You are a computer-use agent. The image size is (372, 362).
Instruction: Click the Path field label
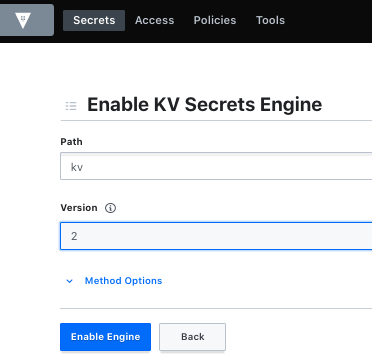pos(71,142)
